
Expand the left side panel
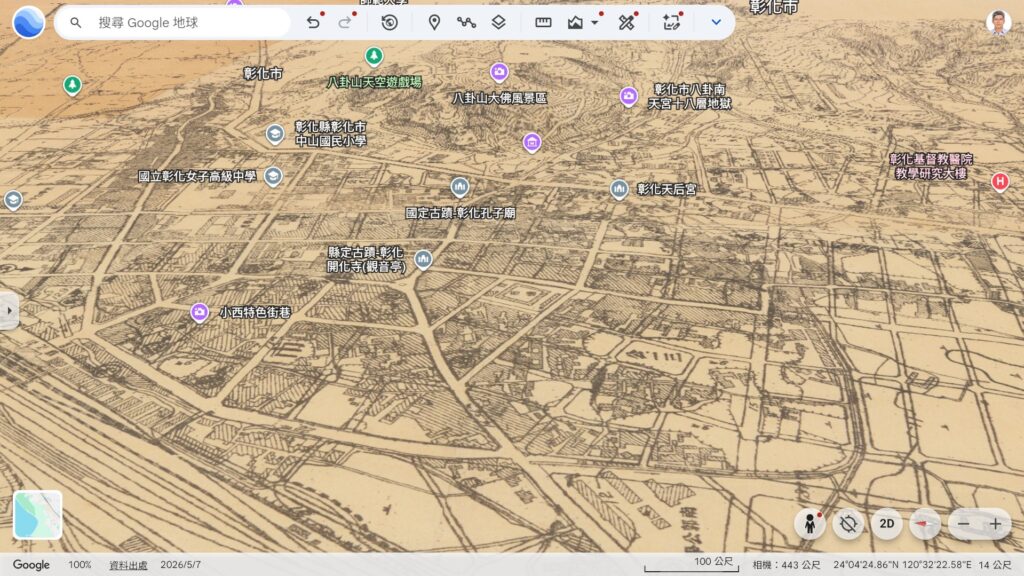(x=8, y=311)
